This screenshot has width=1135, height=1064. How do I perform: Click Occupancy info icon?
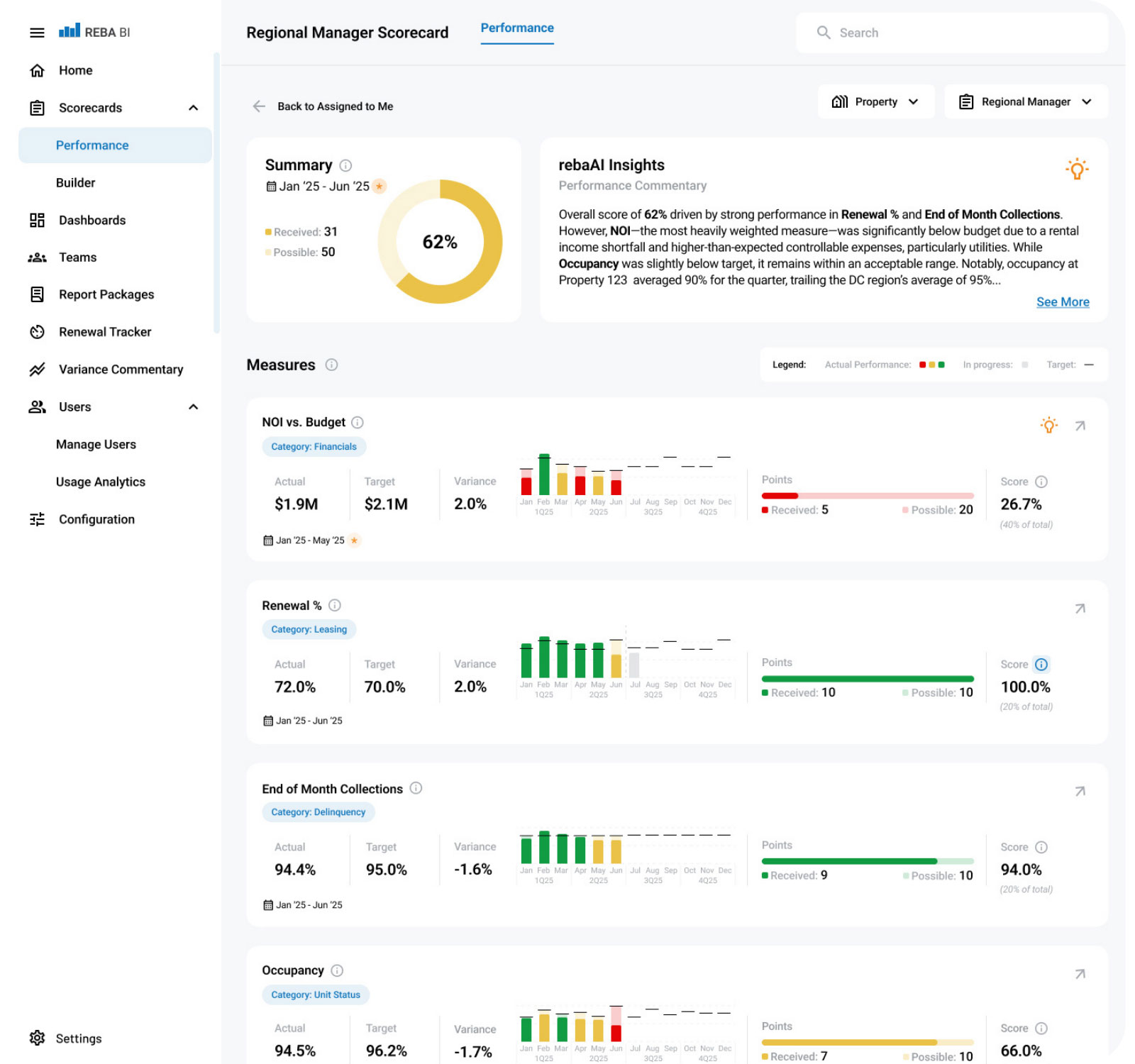337,970
